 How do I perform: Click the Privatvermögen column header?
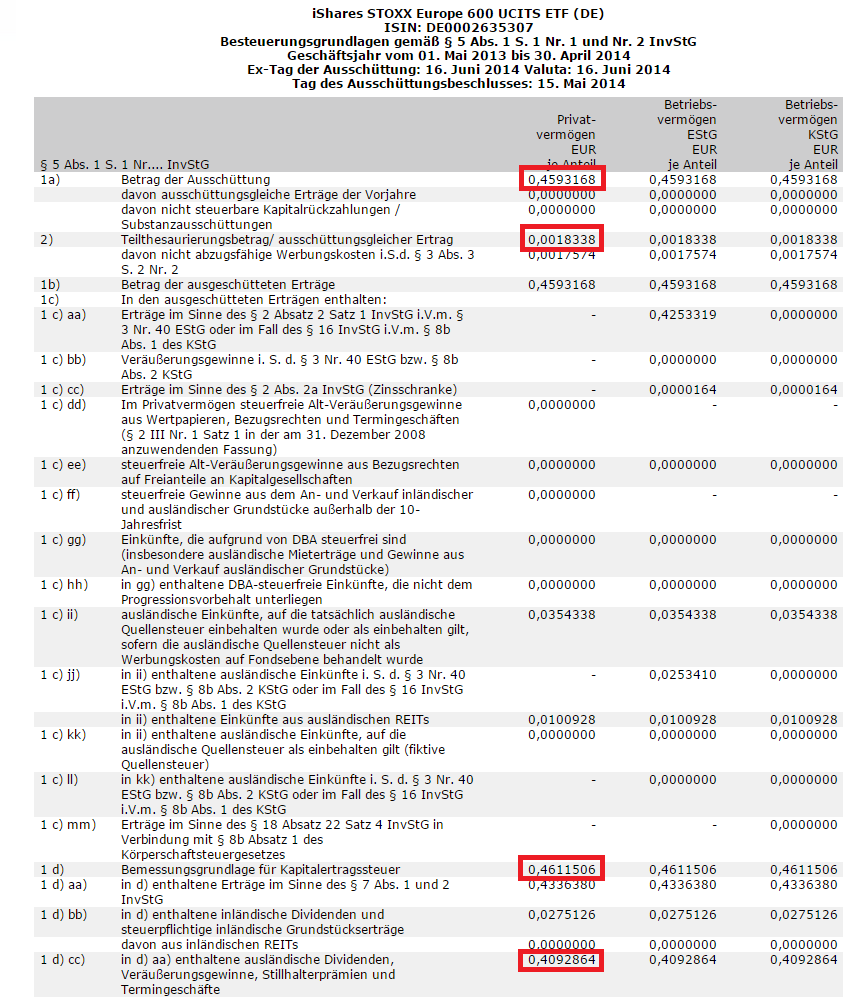[565, 142]
